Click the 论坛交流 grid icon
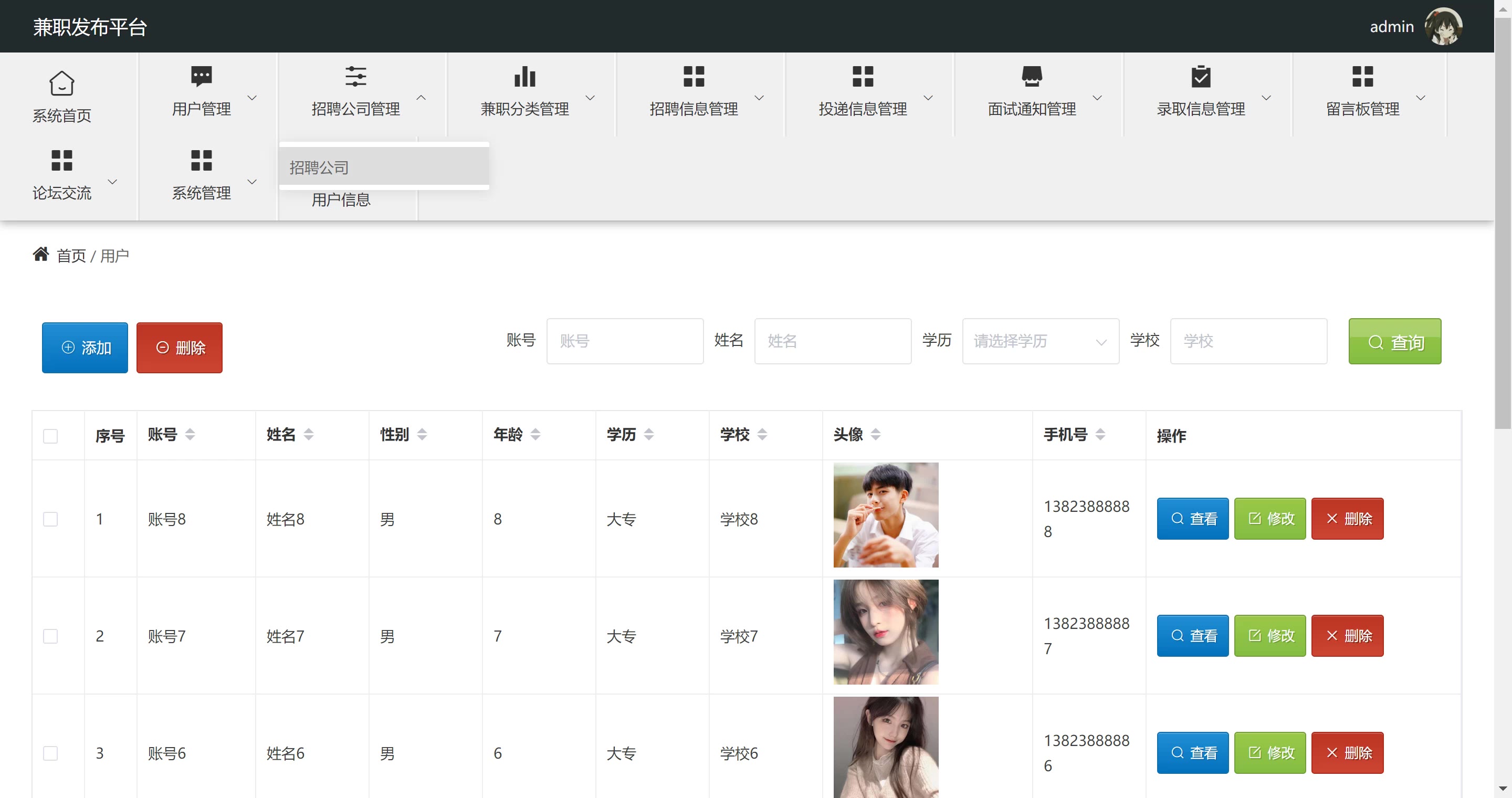This screenshot has width=1512, height=798. 61,160
